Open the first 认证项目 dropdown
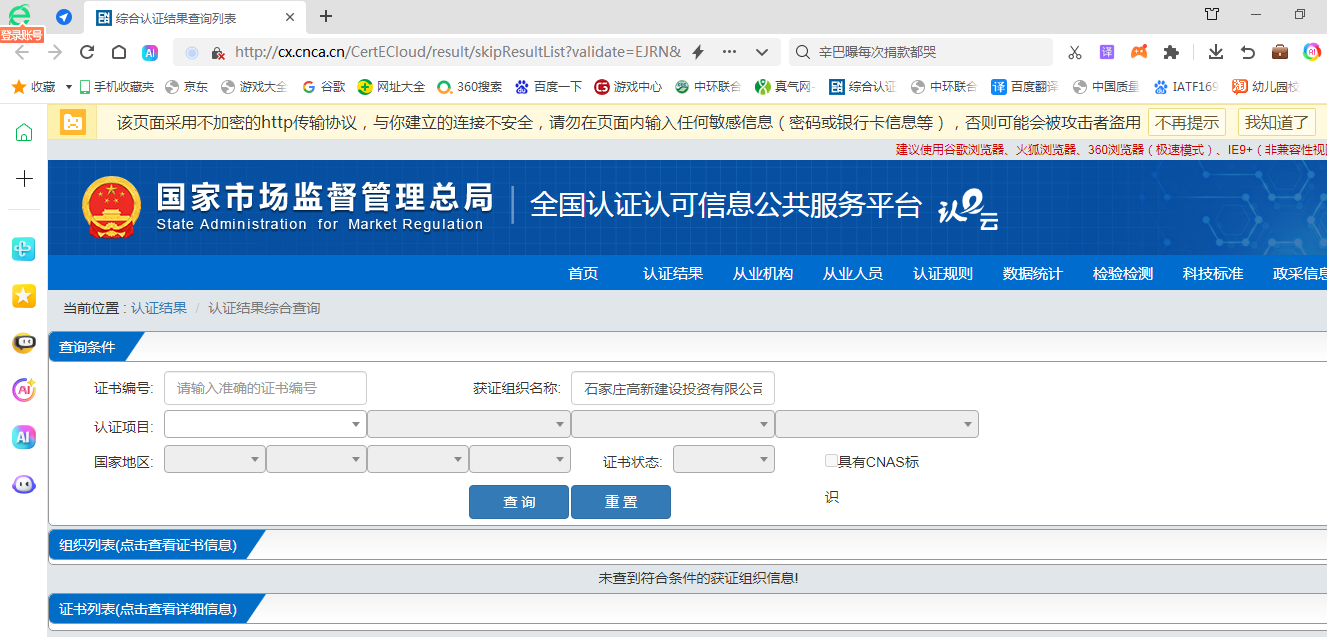The image size is (1327, 637). coord(265,425)
